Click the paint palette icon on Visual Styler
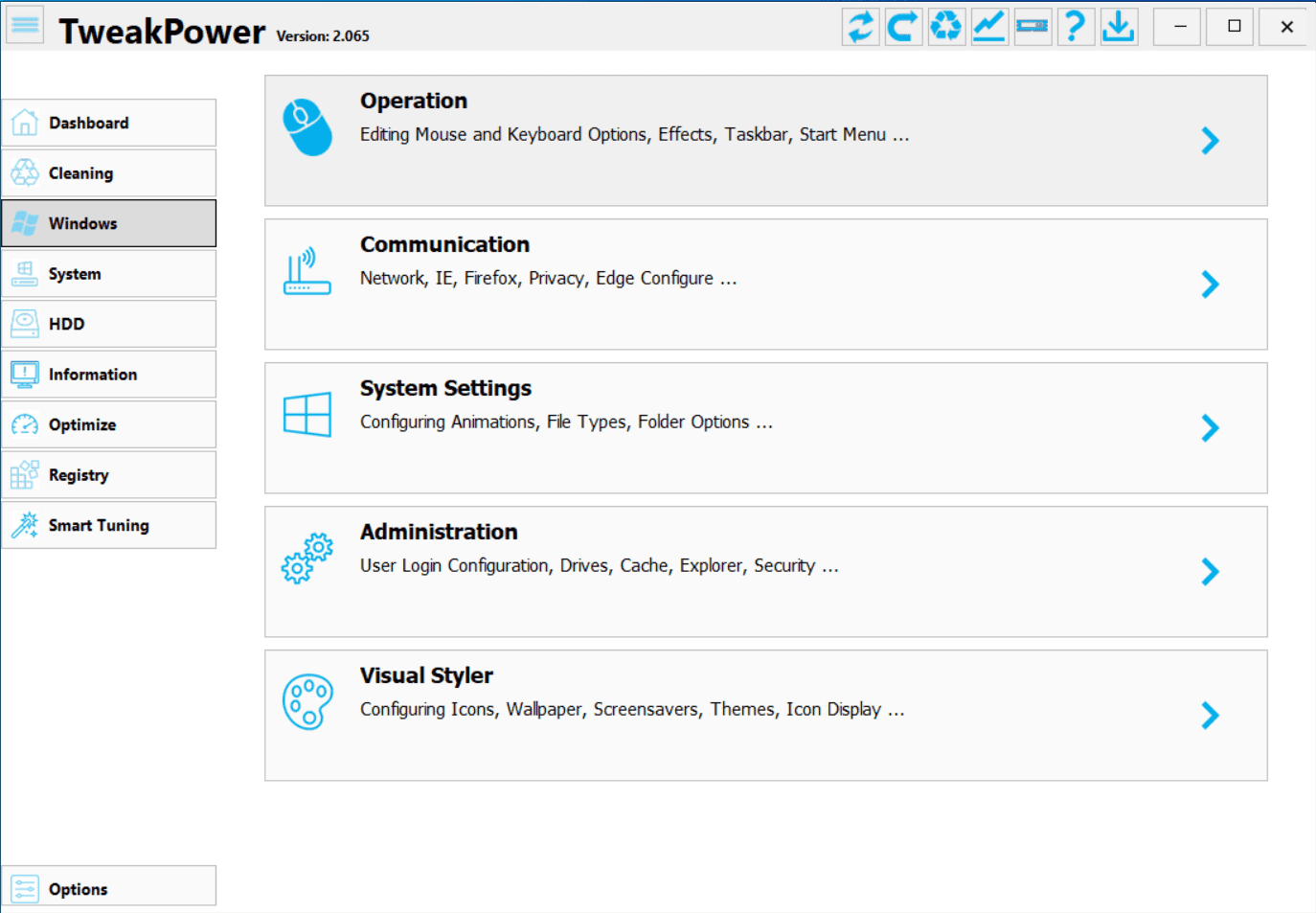This screenshot has height=913, width=1316. [x=307, y=701]
